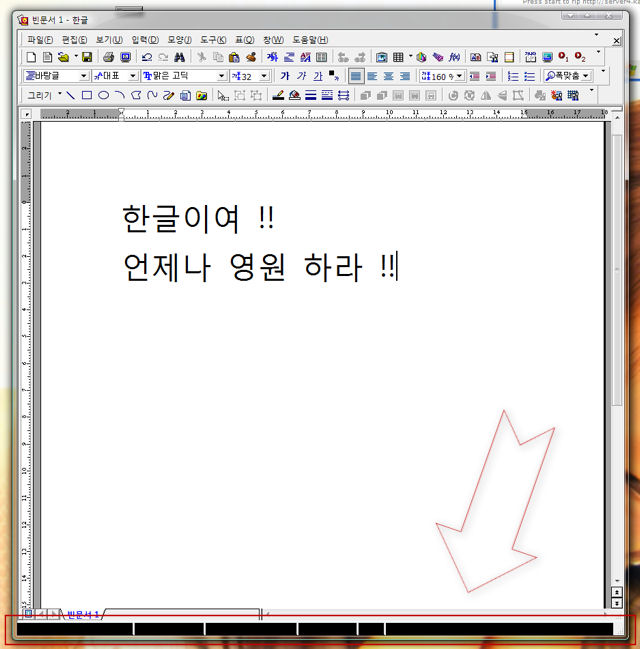
Task: Choose the object selection arrow tool
Action: click(223, 96)
